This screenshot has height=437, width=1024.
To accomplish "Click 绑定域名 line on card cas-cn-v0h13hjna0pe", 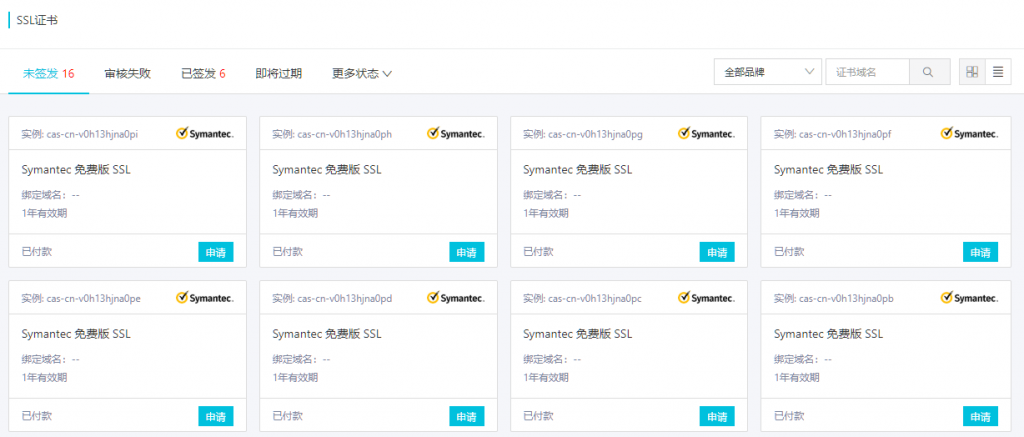I will click(50, 359).
